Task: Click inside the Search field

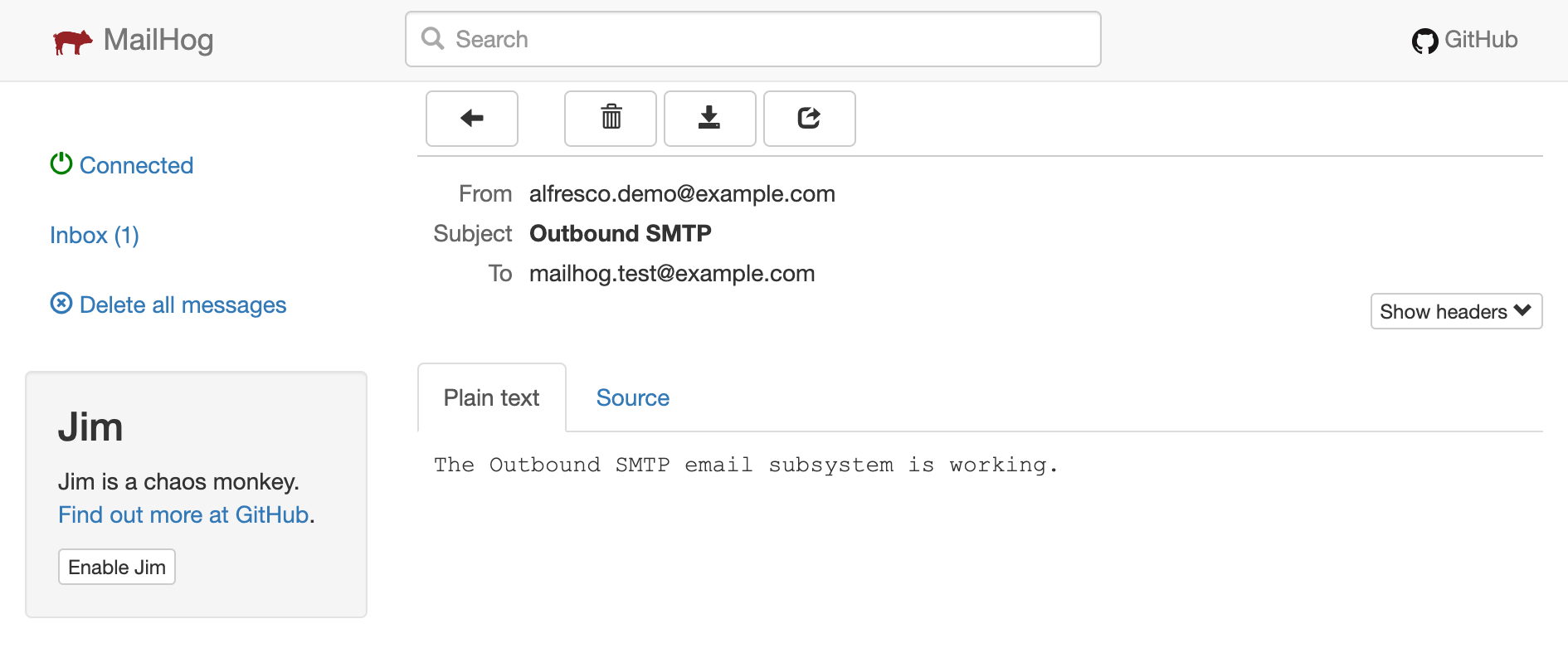Action: point(747,38)
